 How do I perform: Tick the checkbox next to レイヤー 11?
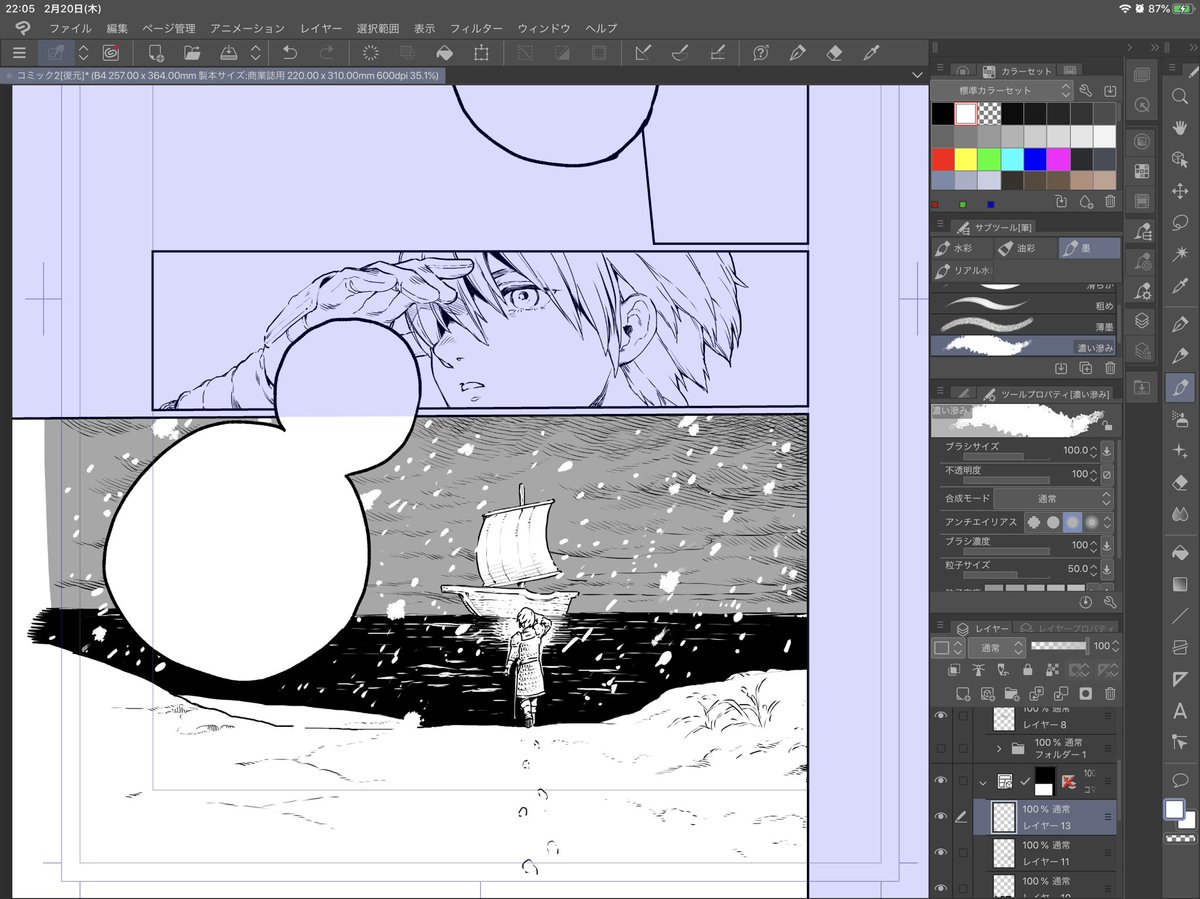(x=962, y=852)
